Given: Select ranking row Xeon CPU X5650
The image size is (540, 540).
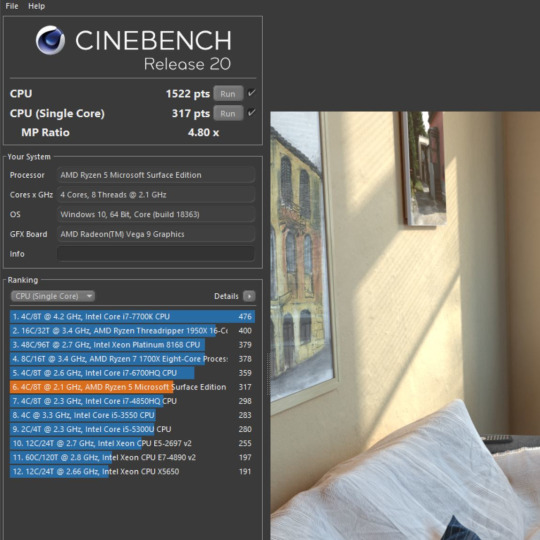Looking at the screenshot, I should click(133, 471).
